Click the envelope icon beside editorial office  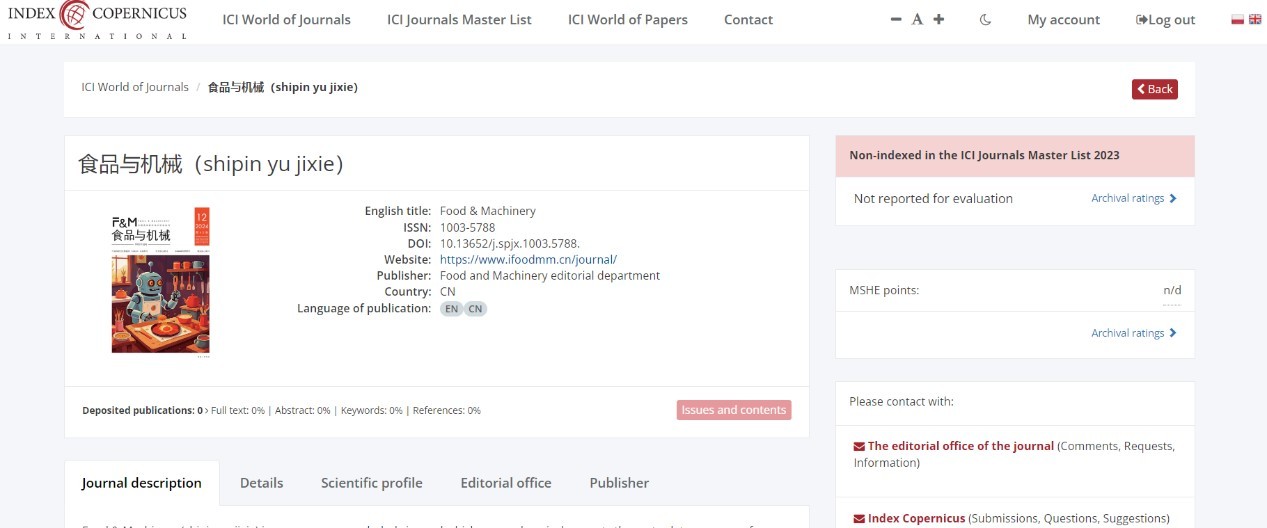[859, 446]
